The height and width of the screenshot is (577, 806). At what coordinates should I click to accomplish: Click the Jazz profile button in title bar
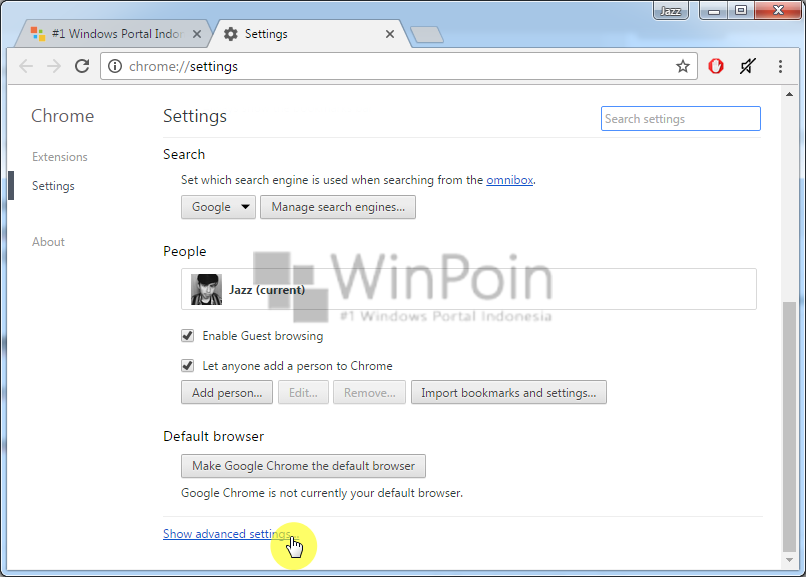click(x=671, y=11)
